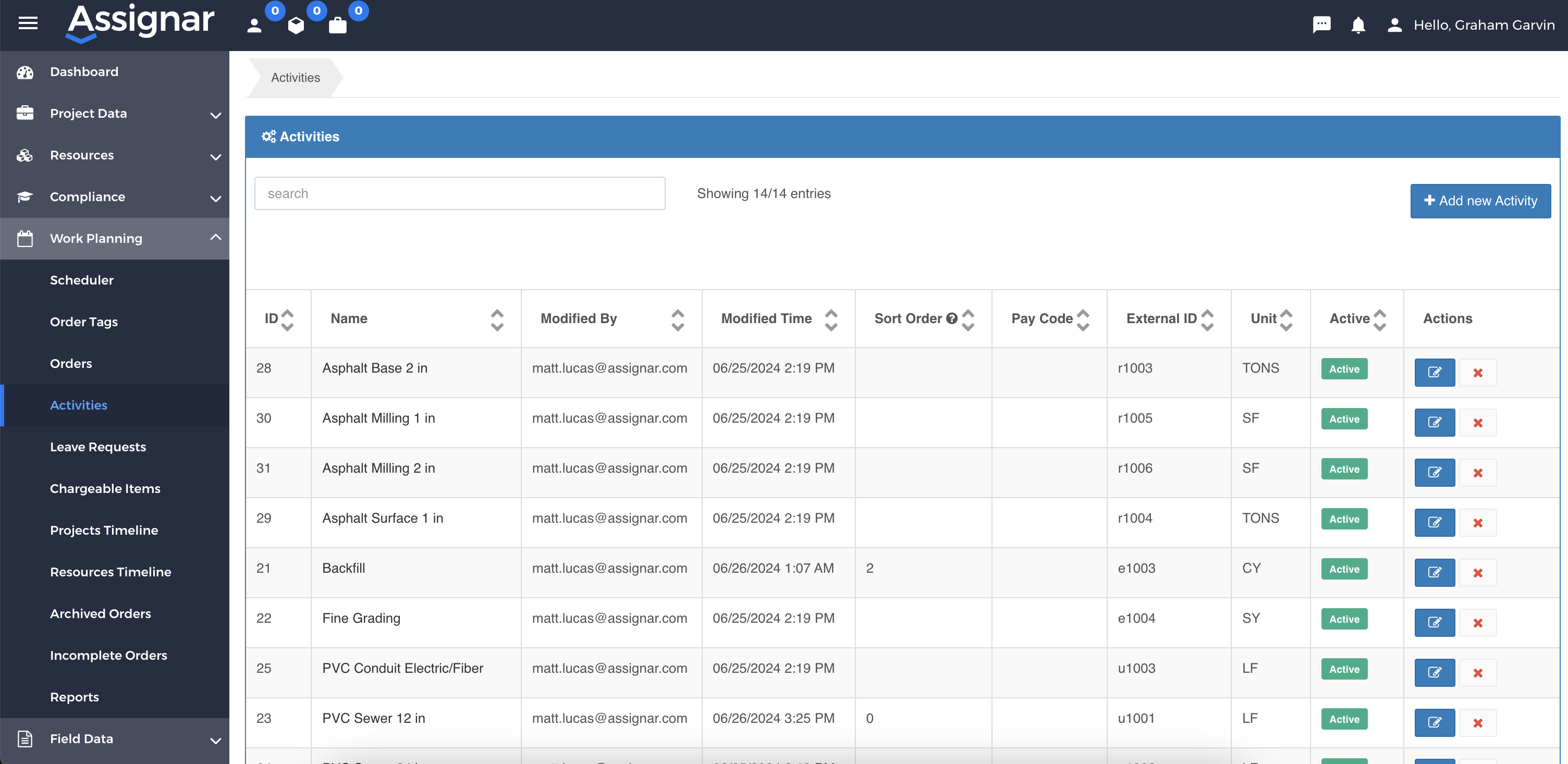Click the Add new Activity button
The width and height of the screenshot is (1568, 764).
pyautogui.click(x=1480, y=201)
